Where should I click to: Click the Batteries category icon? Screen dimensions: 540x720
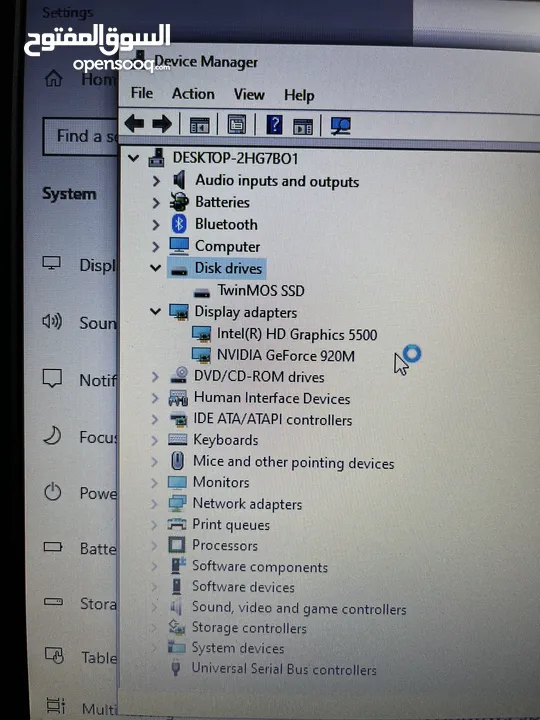(179, 202)
